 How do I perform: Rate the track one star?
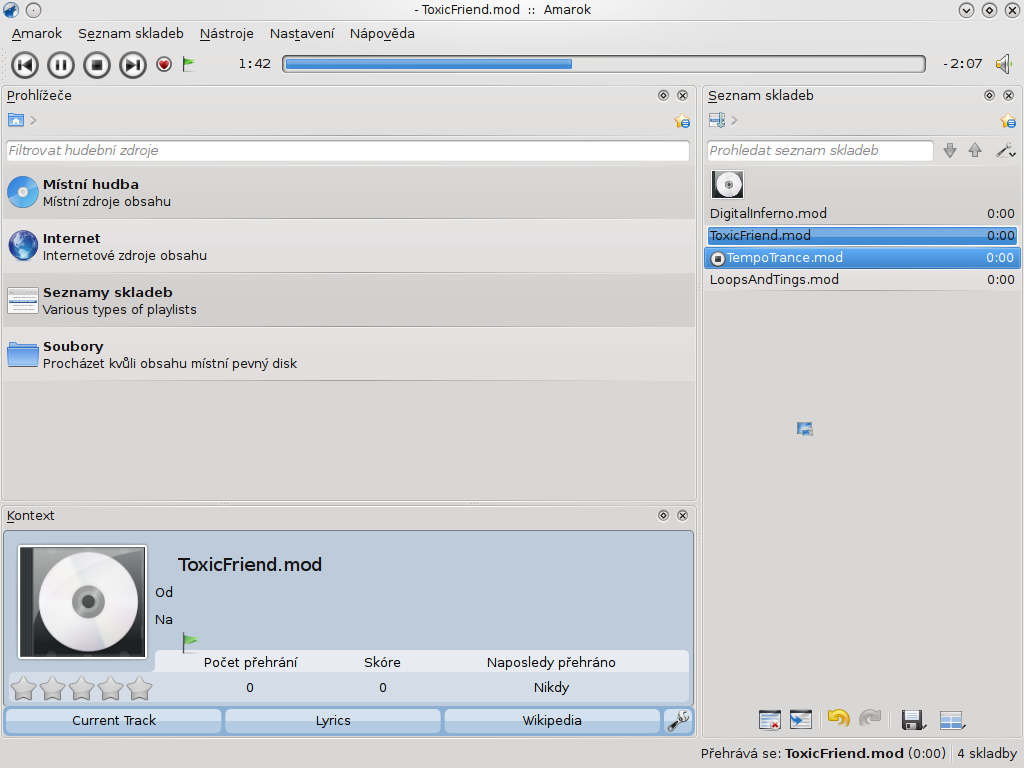pos(24,688)
